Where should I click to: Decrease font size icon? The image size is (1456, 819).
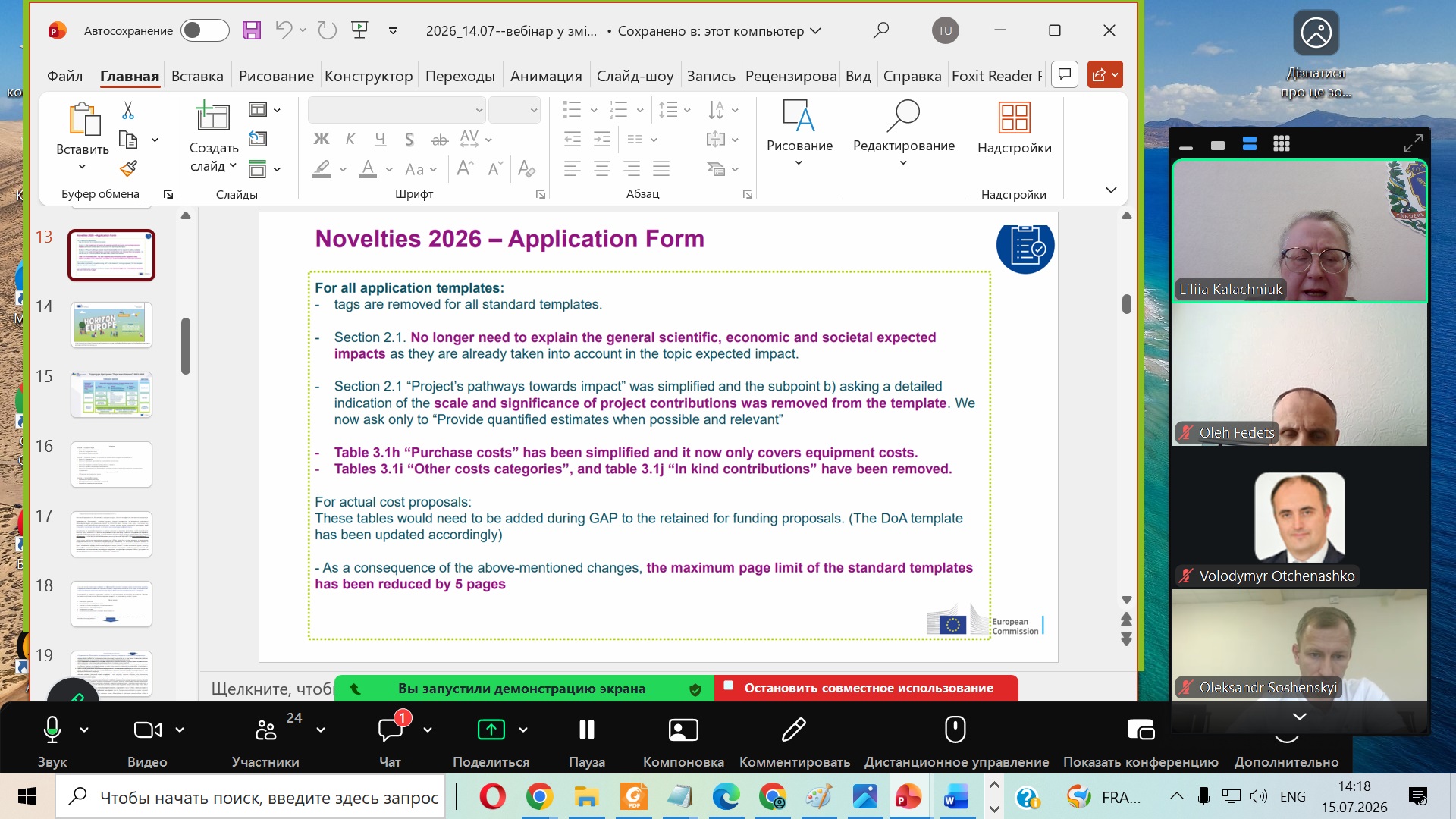495,168
